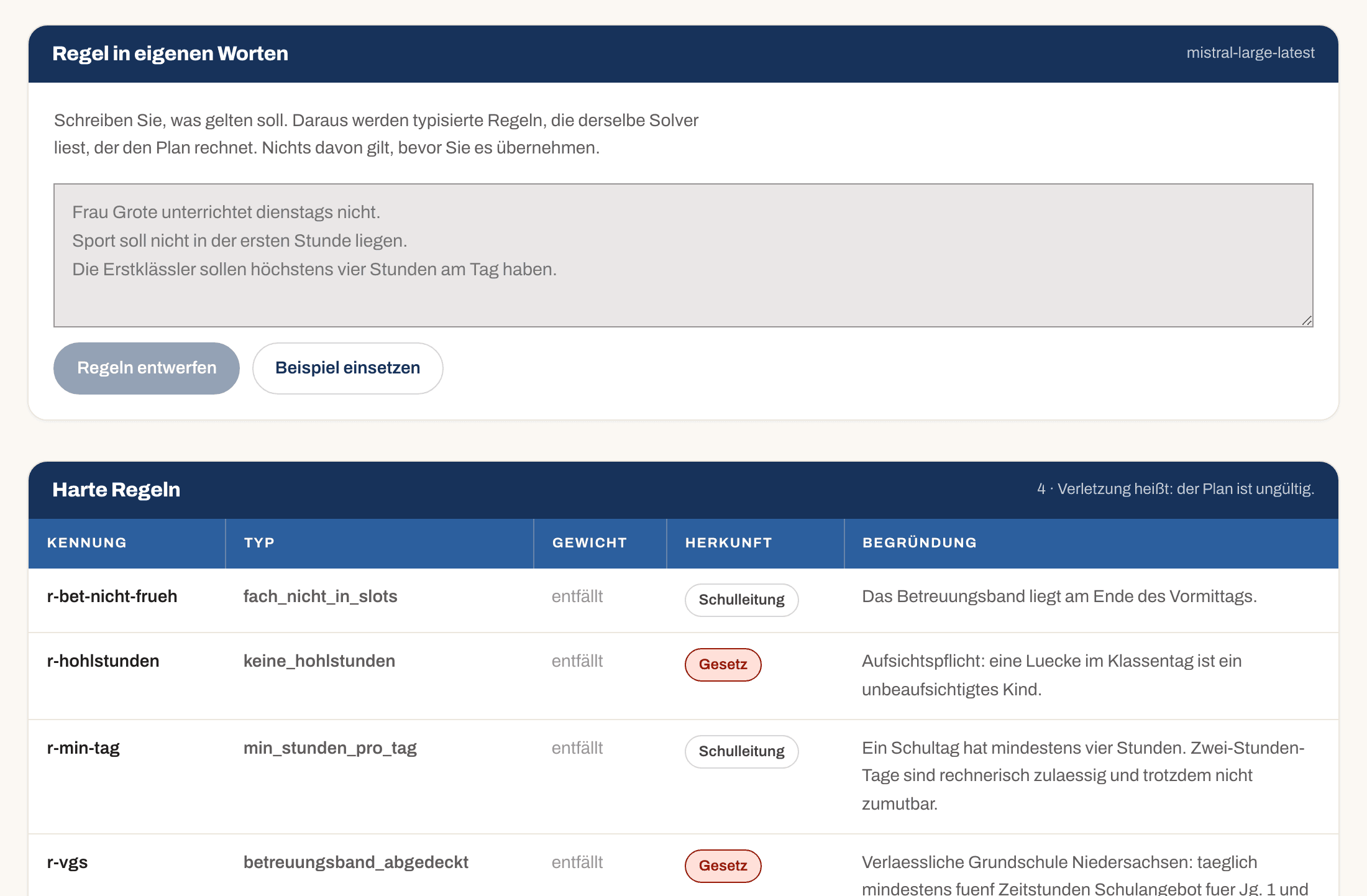Click type keine_hohlstunden
This screenshot has height=896, width=1367.
coord(319,661)
